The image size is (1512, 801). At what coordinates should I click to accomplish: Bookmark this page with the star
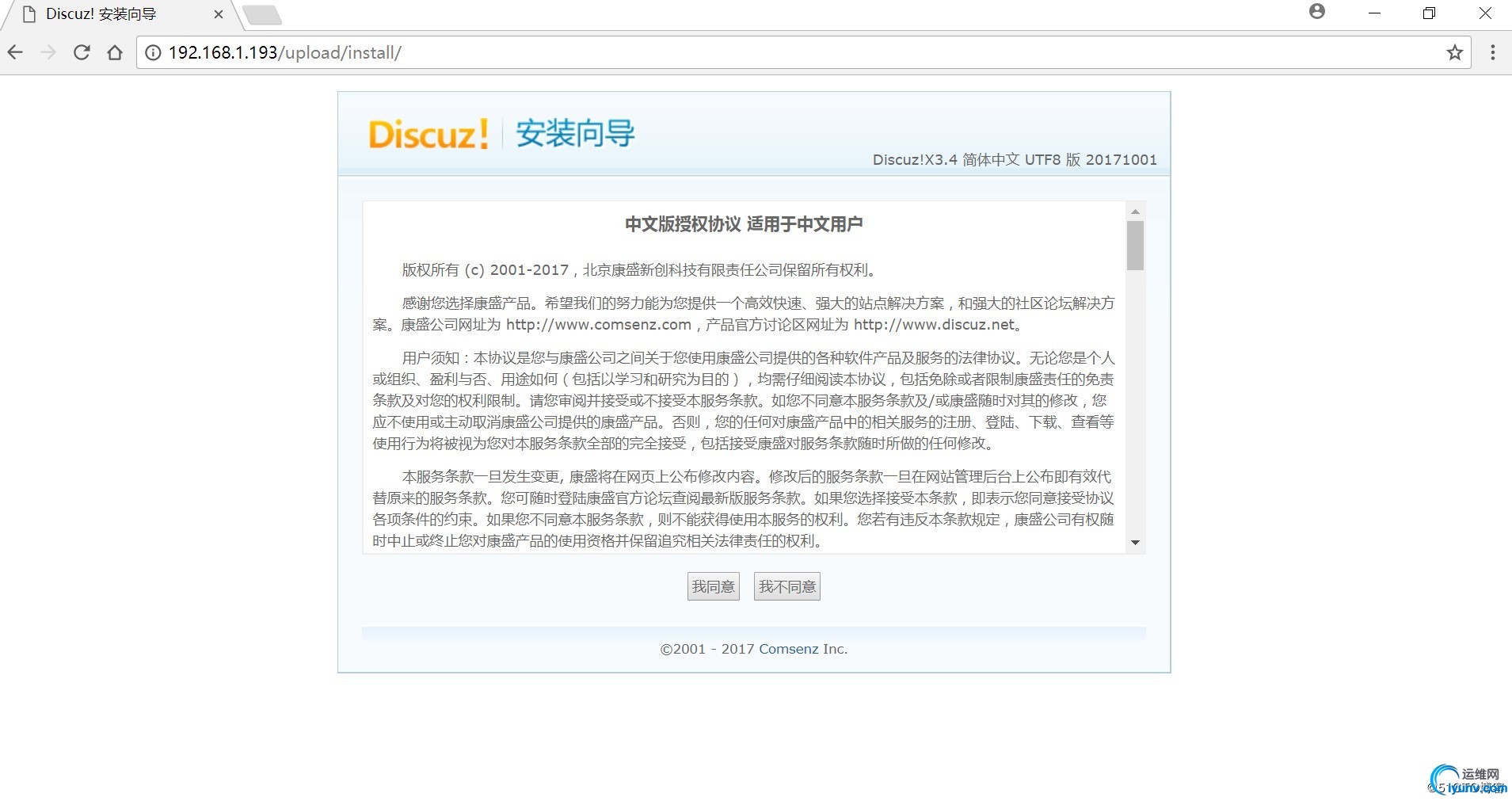click(x=1454, y=52)
